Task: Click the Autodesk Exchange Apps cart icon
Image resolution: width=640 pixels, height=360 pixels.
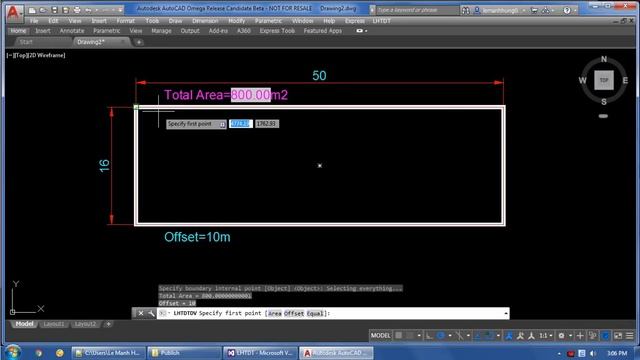Action: pyautogui.click(x=534, y=10)
